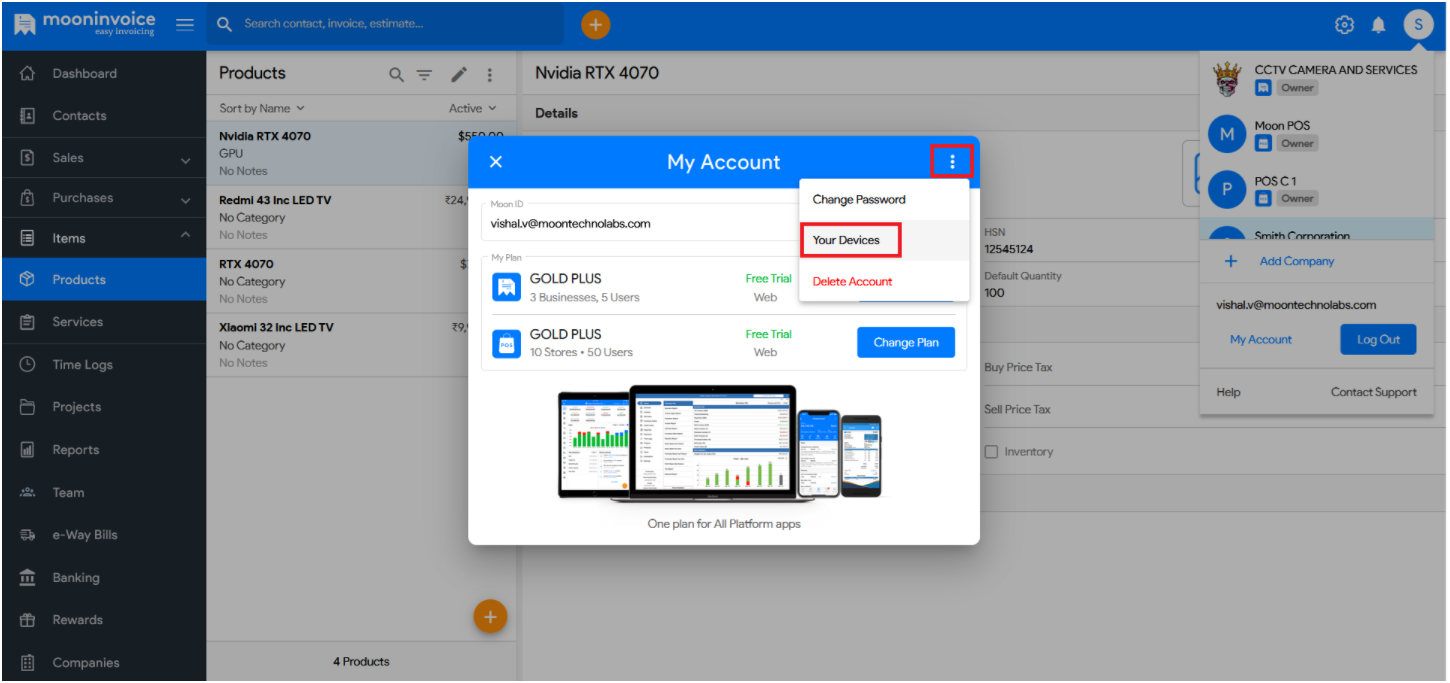1450x683 pixels.
Task: Click the Reports chart icon in sidebar
Action: tap(28, 450)
